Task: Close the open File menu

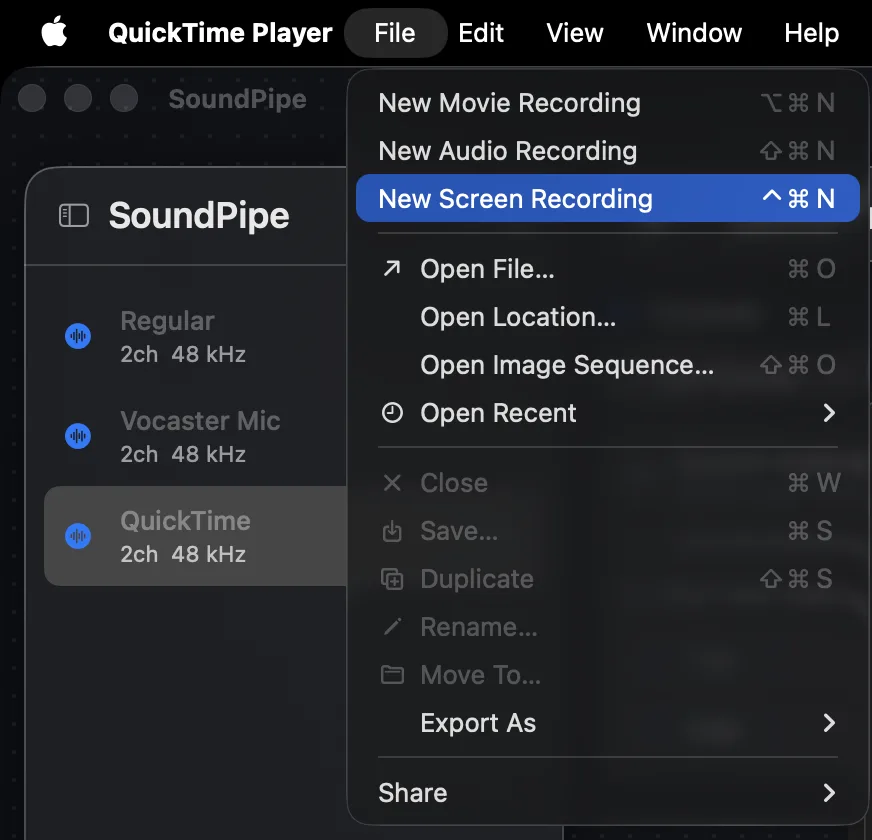Action: (395, 33)
